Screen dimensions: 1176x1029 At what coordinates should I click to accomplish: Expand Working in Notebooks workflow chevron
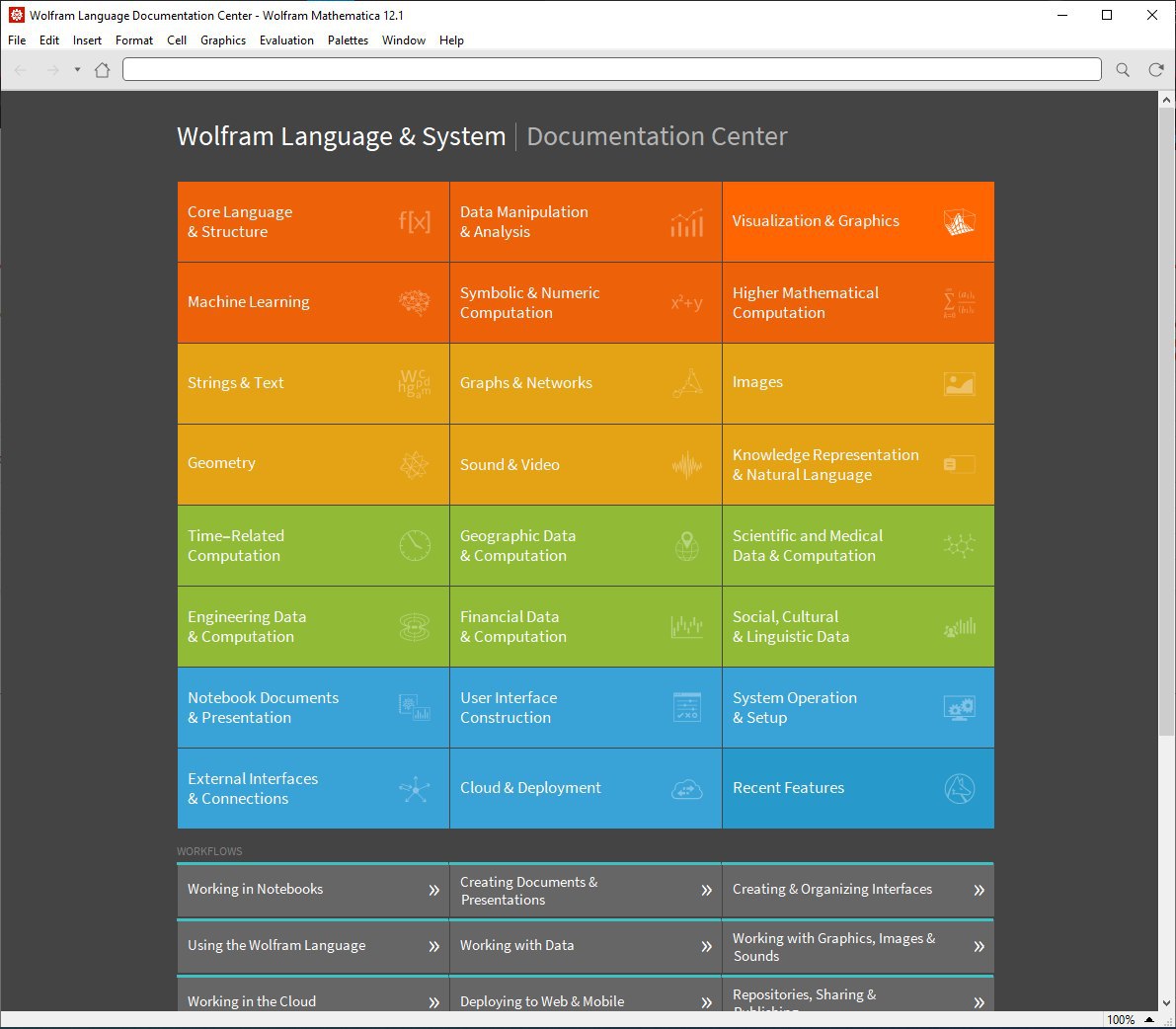tap(433, 890)
